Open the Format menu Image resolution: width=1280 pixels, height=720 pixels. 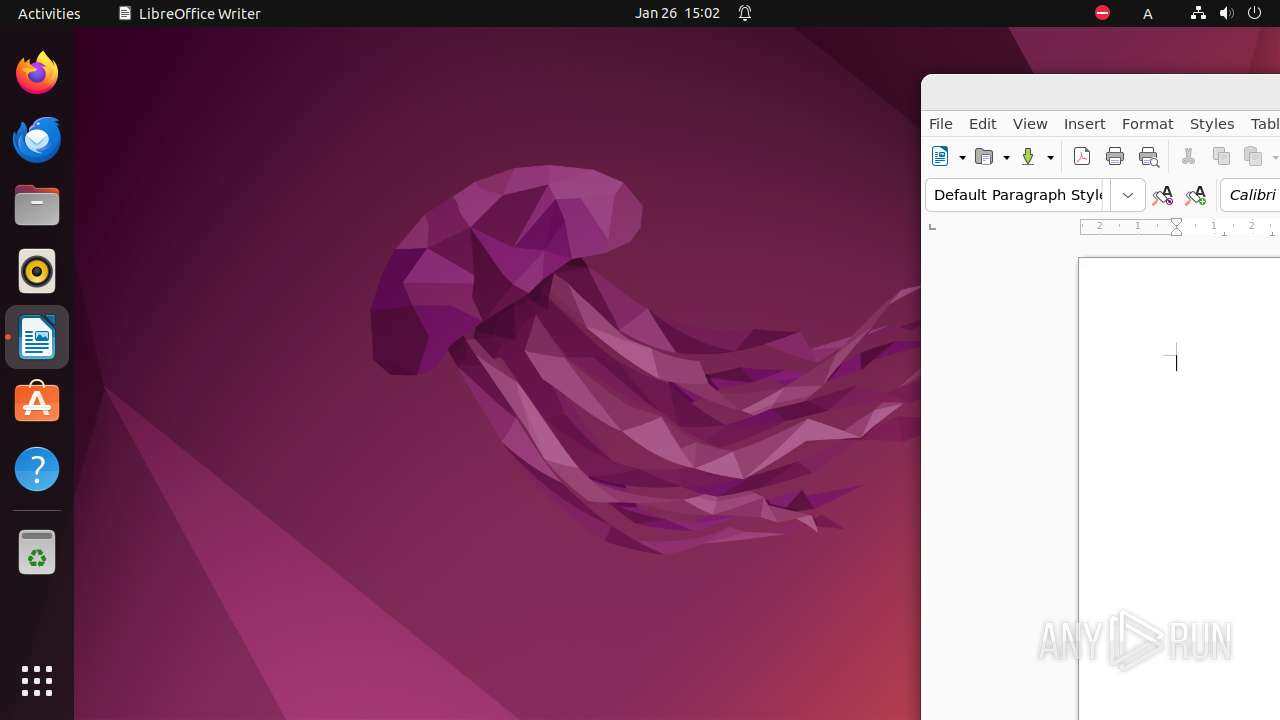click(1148, 124)
